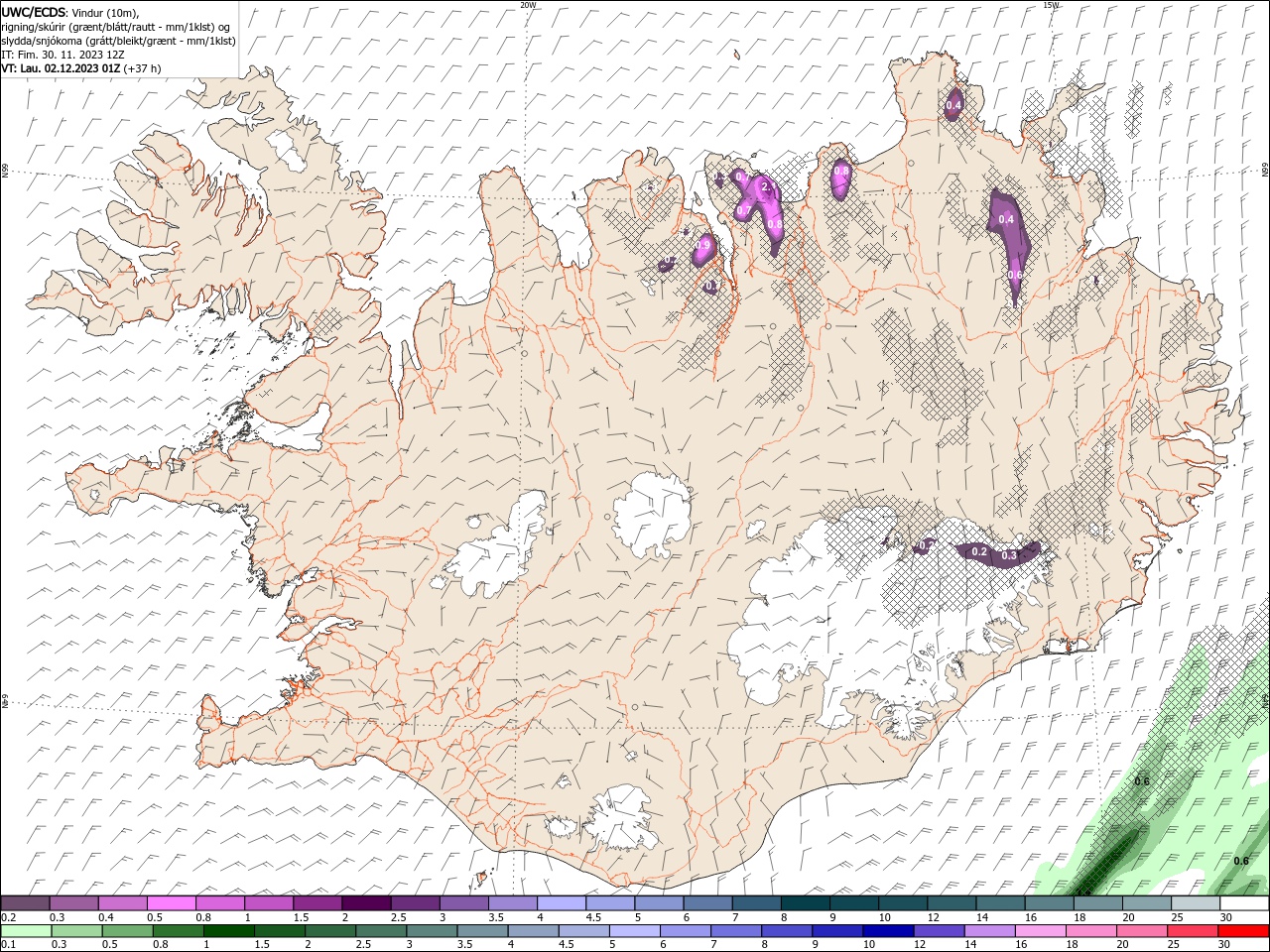The image size is (1270, 952).
Task: Pick the darkest purple snow swatch between 2 and 2.5
Action: pos(366,902)
